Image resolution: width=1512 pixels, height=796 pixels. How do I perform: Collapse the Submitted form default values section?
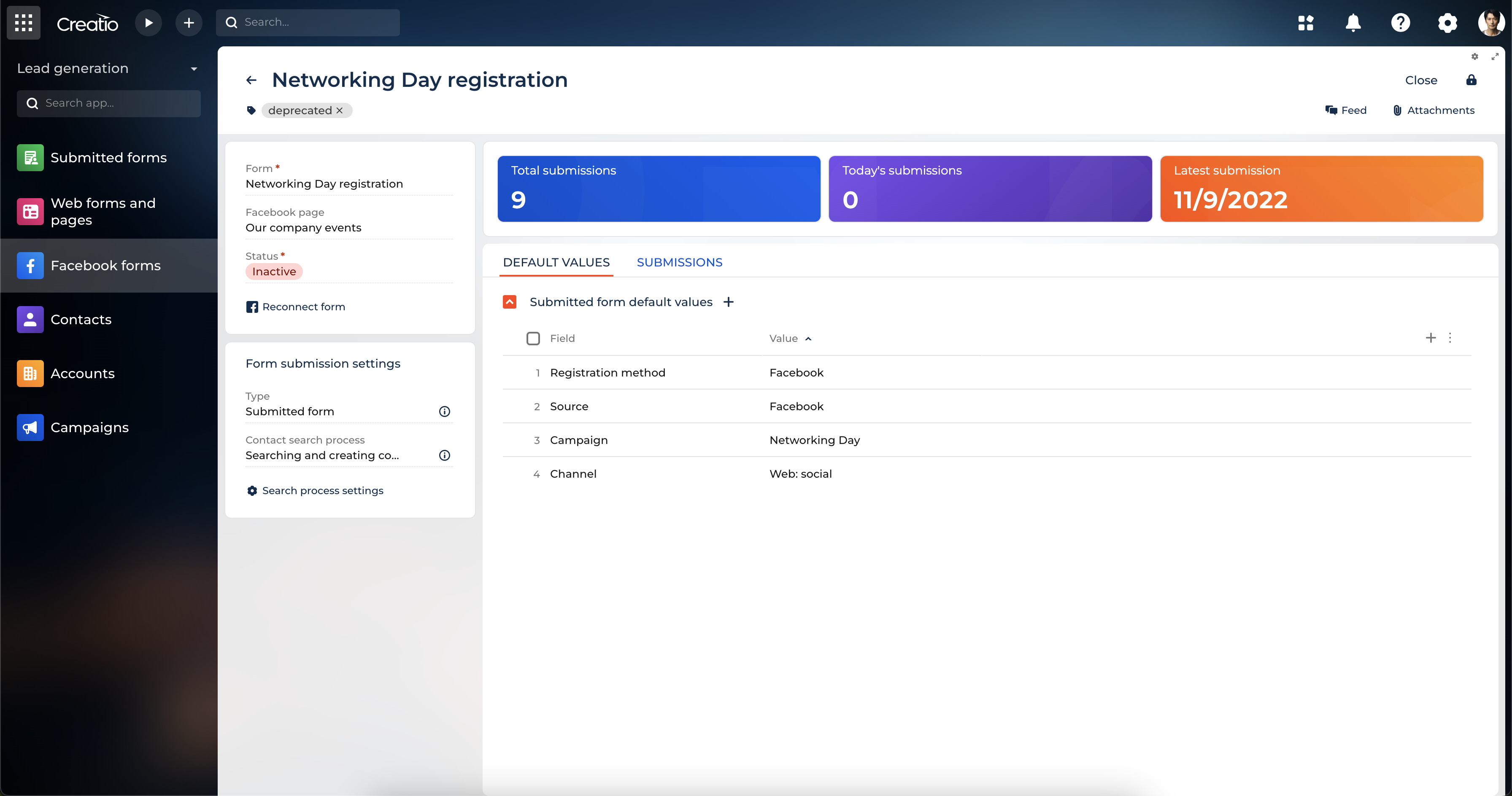[x=510, y=302]
